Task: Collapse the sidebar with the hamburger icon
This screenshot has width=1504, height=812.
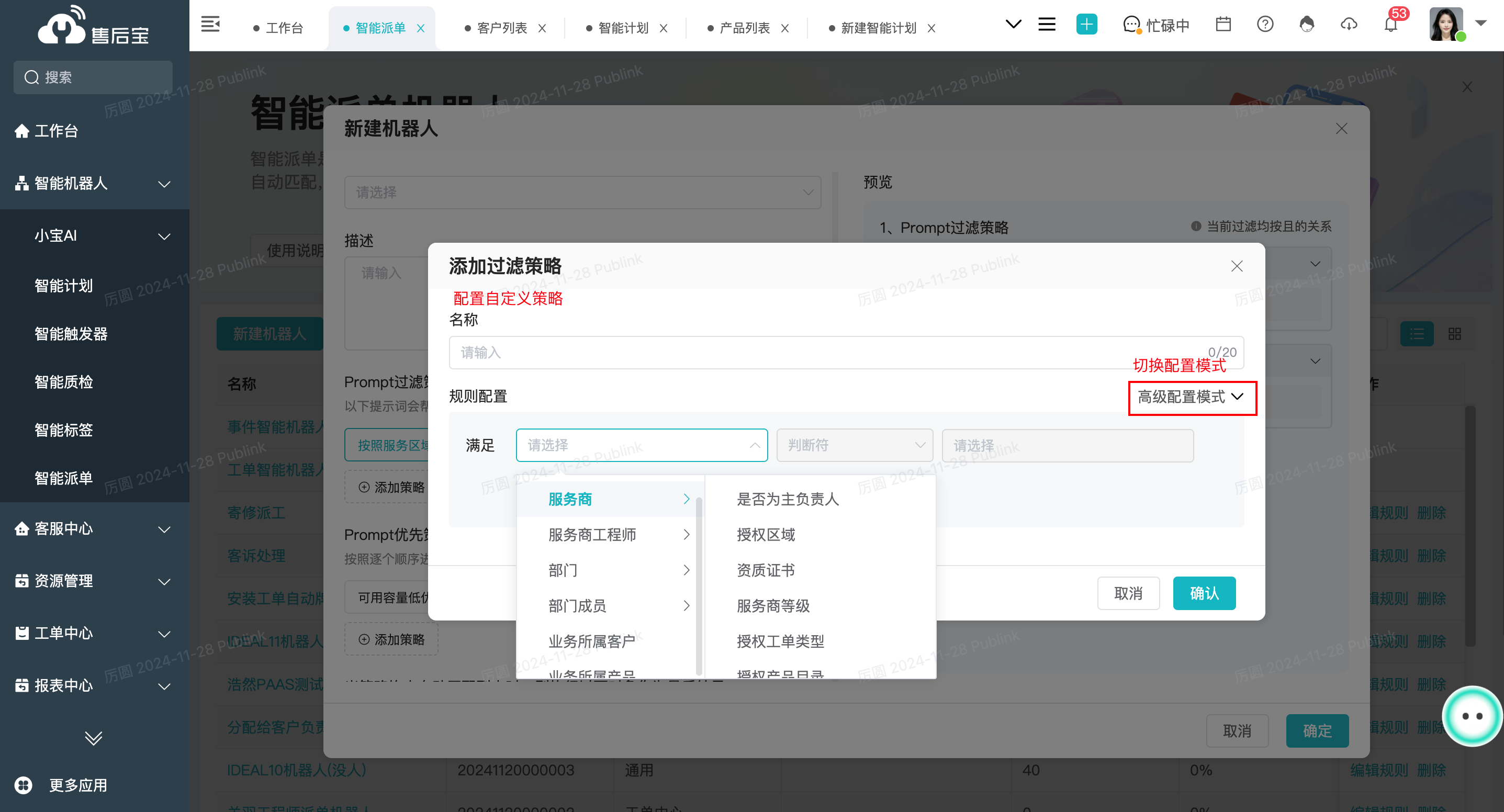Action: [210, 25]
